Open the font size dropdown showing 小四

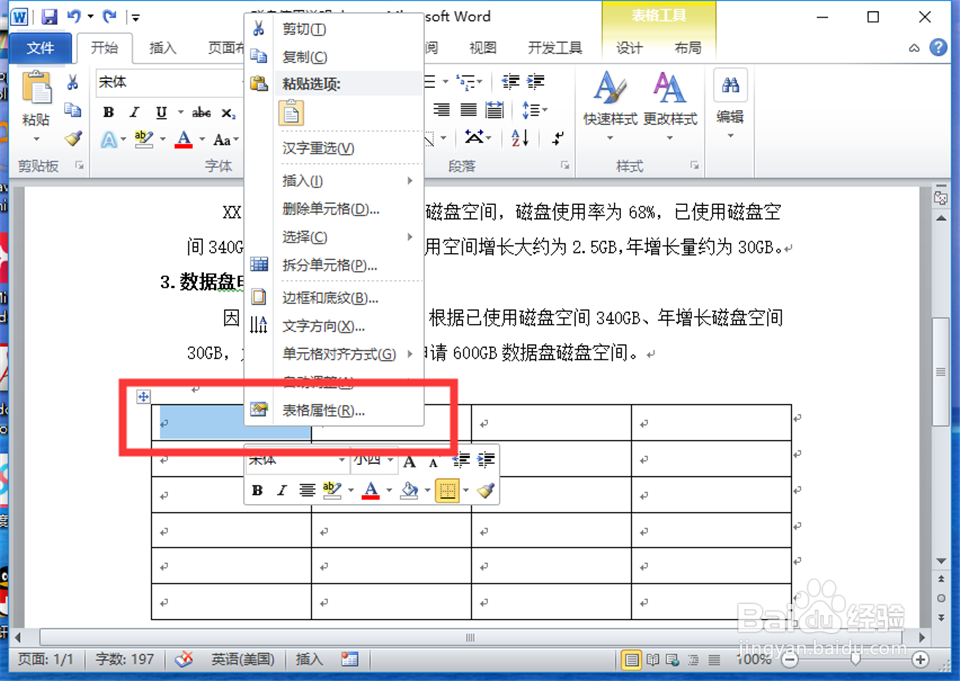(x=371, y=461)
